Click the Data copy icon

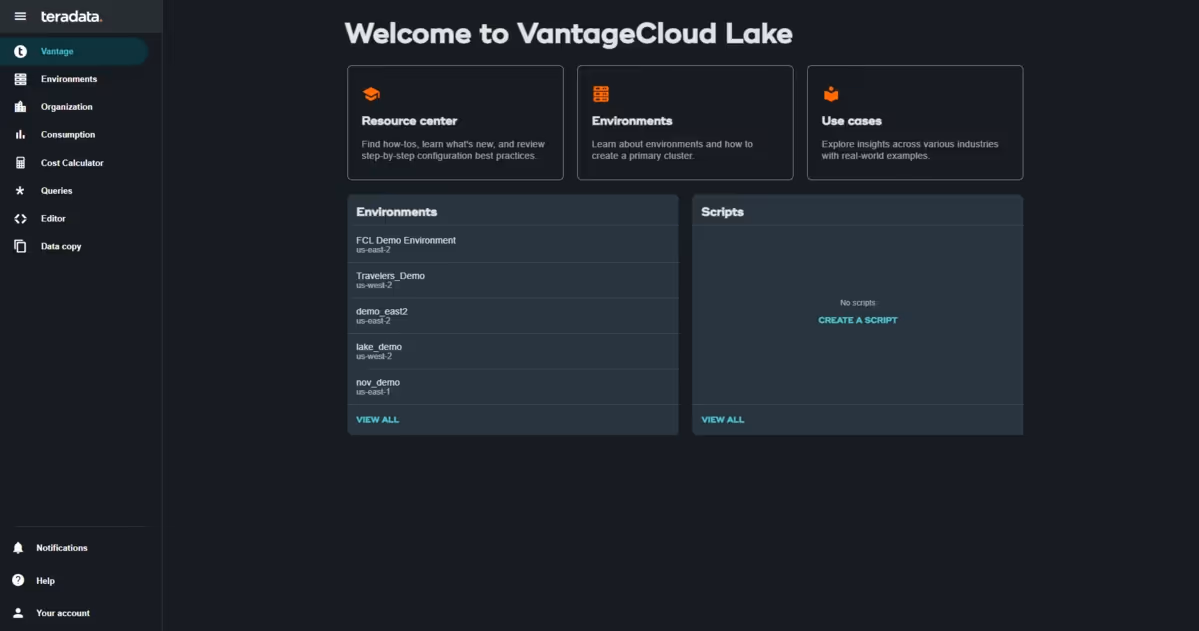click(21, 246)
